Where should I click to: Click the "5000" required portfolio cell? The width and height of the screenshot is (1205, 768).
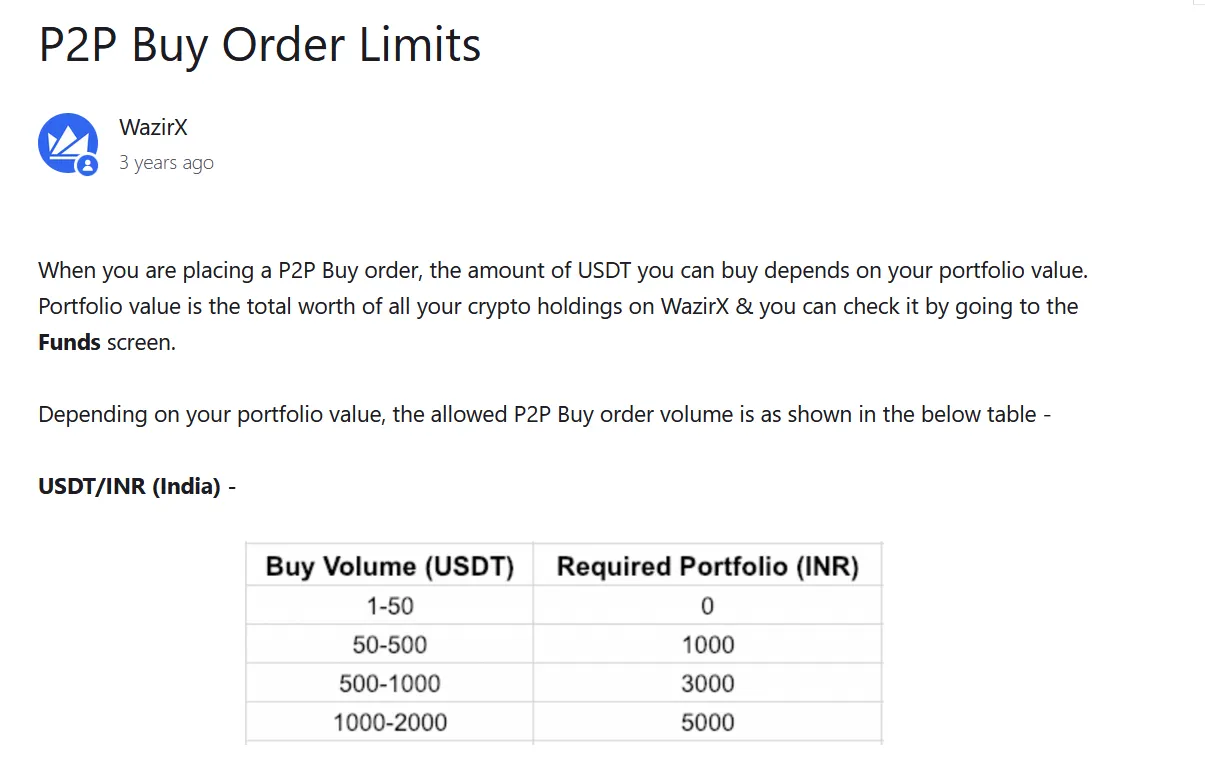point(708,723)
